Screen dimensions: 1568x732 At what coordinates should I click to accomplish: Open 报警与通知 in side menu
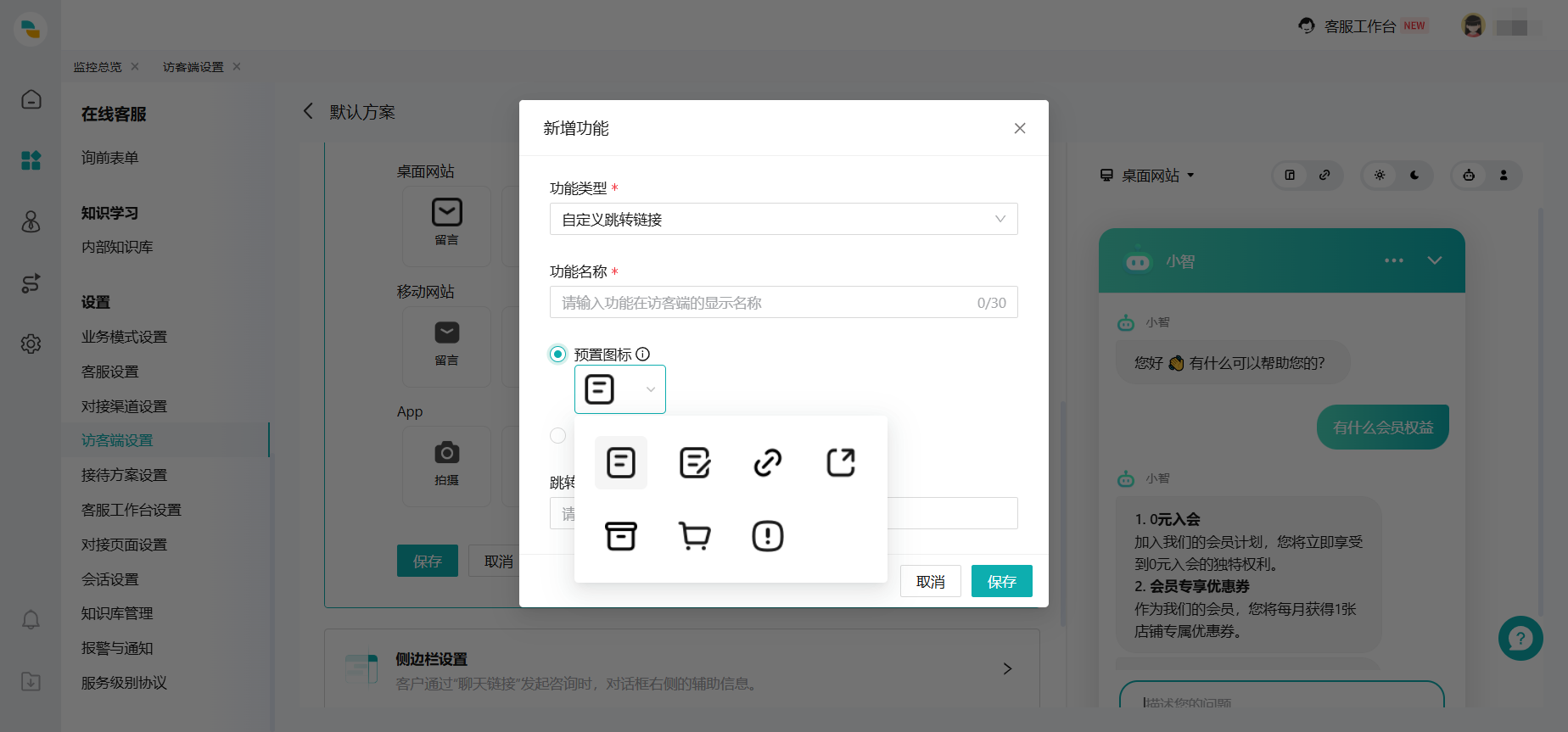point(117,648)
